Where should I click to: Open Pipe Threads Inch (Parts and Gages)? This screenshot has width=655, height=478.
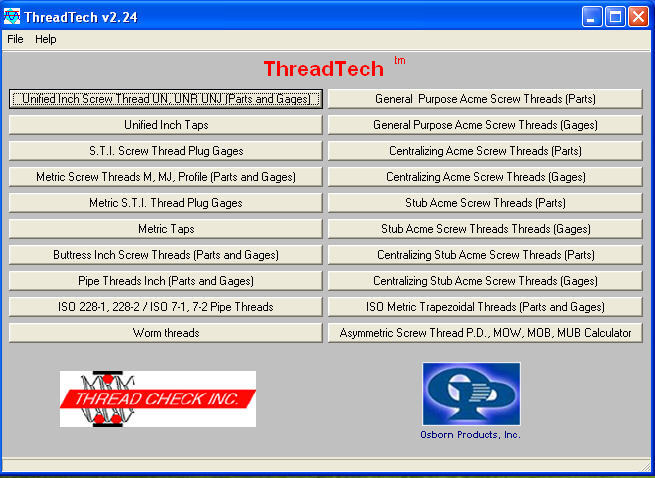click(x=166, y=281)
